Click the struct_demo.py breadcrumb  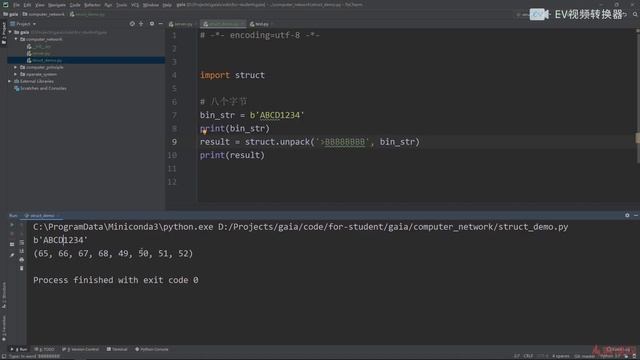pos(87,14)
